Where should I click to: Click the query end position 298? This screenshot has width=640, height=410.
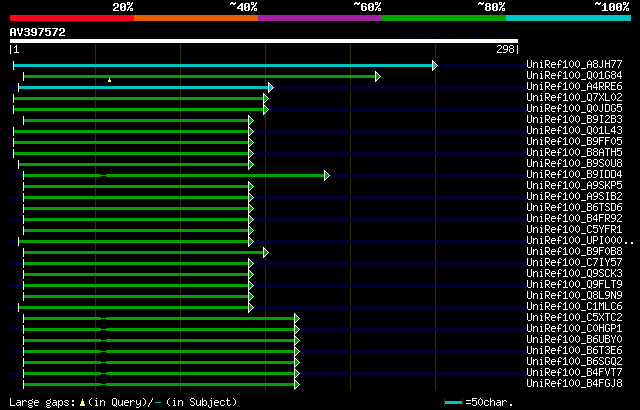(505, 49)
